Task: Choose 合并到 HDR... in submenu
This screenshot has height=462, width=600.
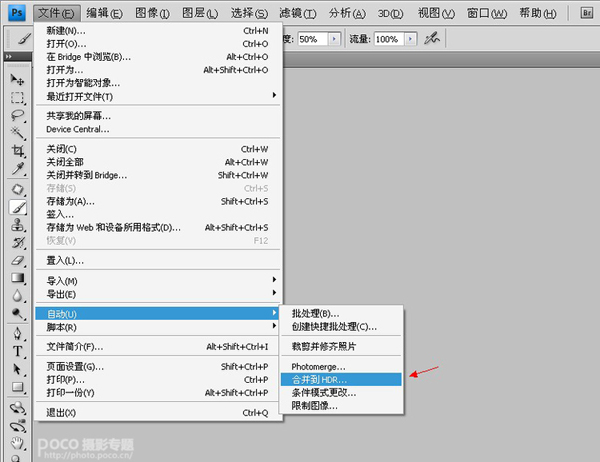Action: click(x=341, y=380)
